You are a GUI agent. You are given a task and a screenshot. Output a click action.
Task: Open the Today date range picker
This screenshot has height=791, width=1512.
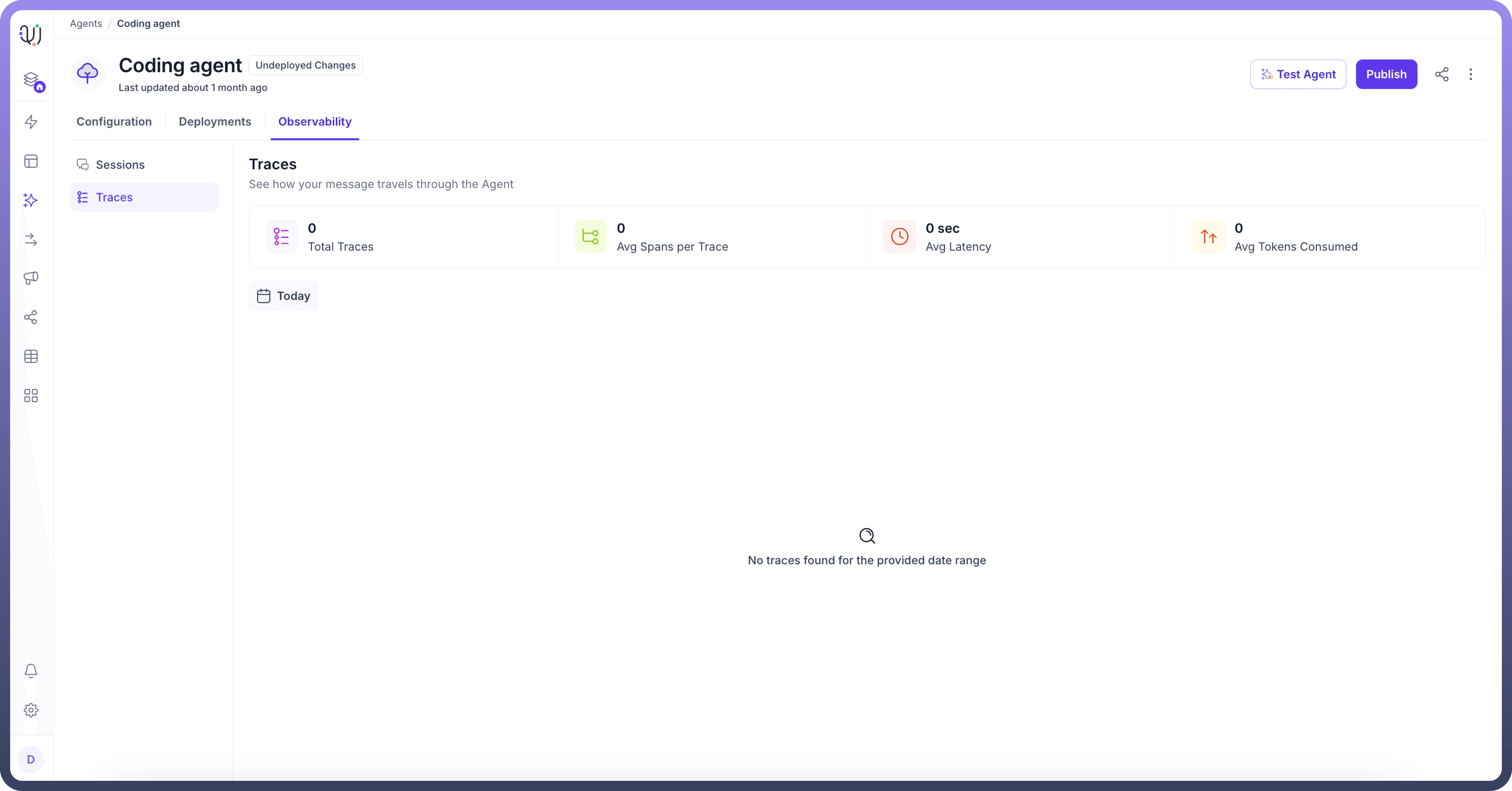[x=283, y=296]
